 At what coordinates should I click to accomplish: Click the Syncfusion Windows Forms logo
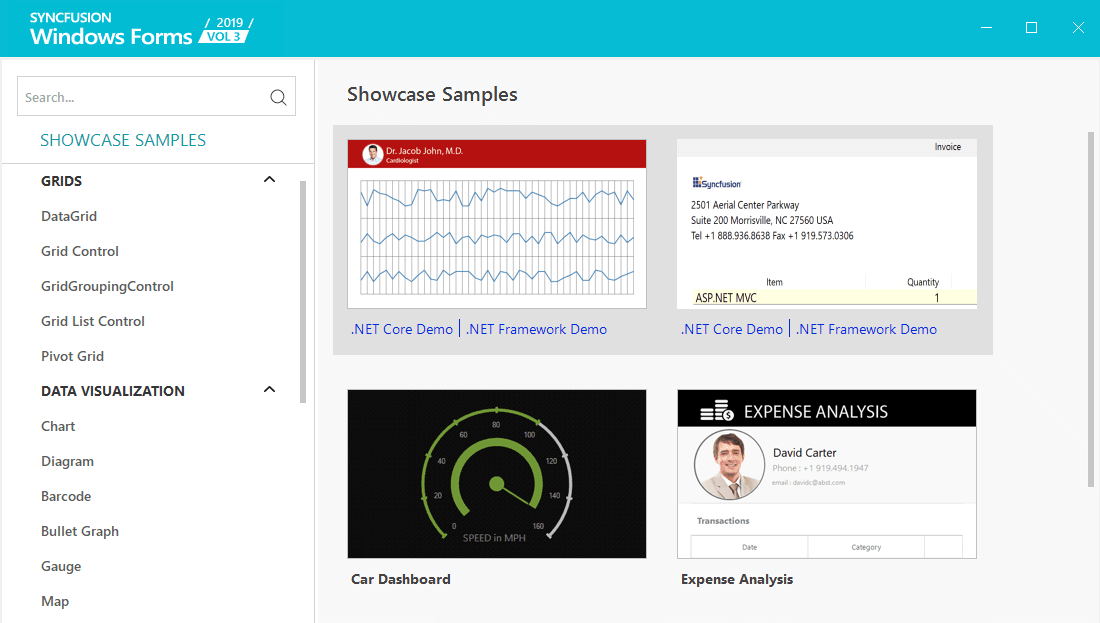(x=140, y=29)
